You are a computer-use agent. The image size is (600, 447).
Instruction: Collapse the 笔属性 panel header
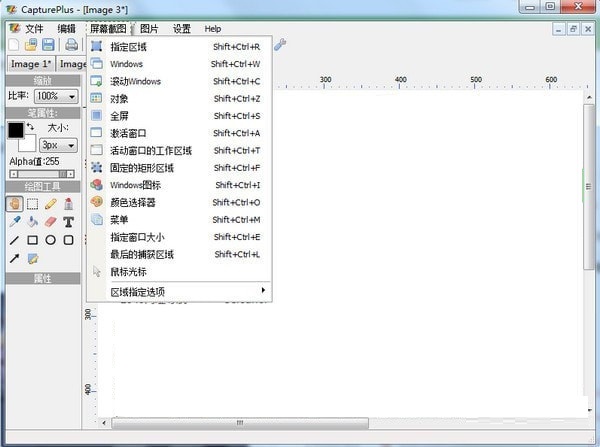[x=43, y=113]
